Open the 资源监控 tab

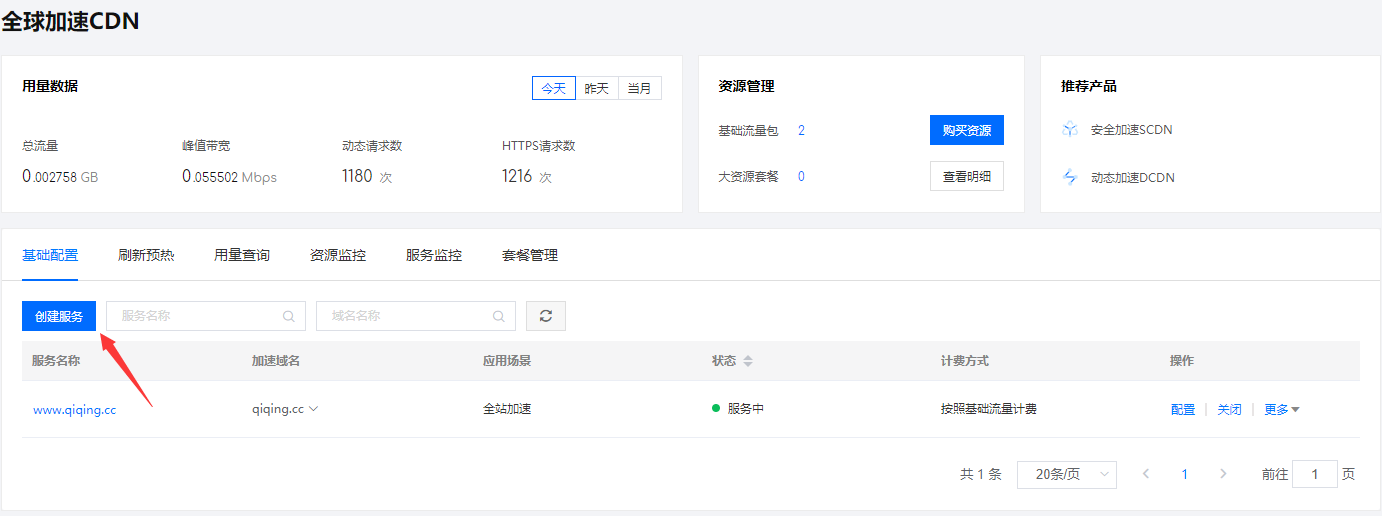coord(338,255)
